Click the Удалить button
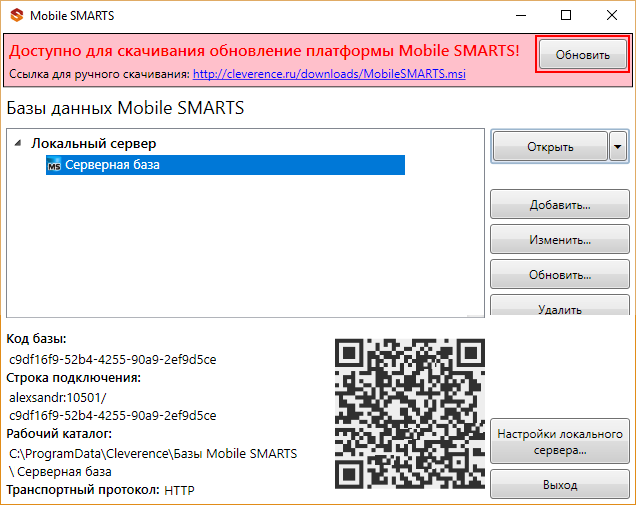 click(x=560, y=306)
